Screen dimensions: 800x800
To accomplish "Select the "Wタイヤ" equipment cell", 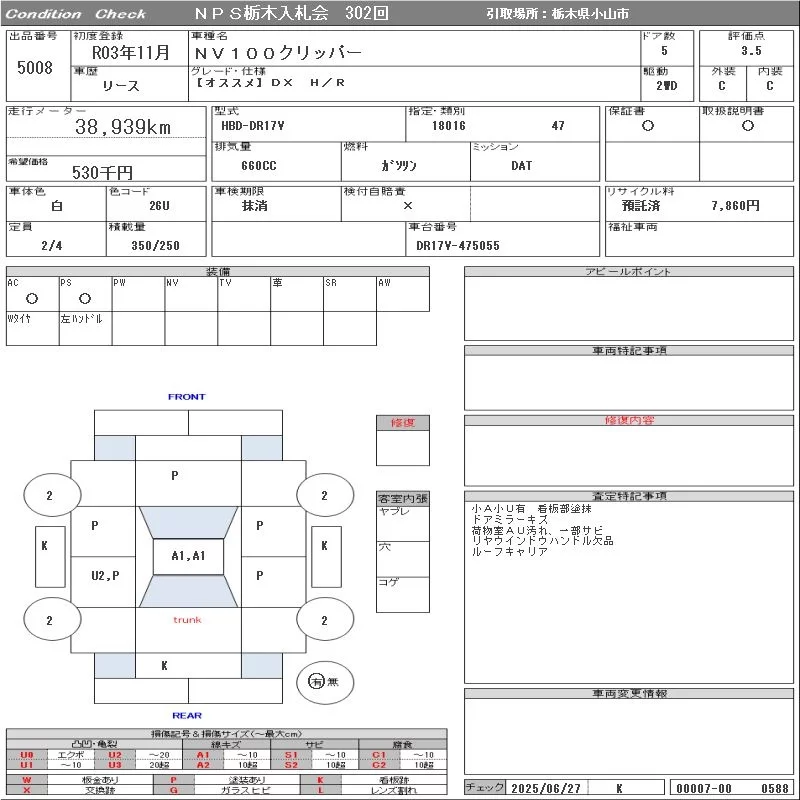I will tap(32, 329).
